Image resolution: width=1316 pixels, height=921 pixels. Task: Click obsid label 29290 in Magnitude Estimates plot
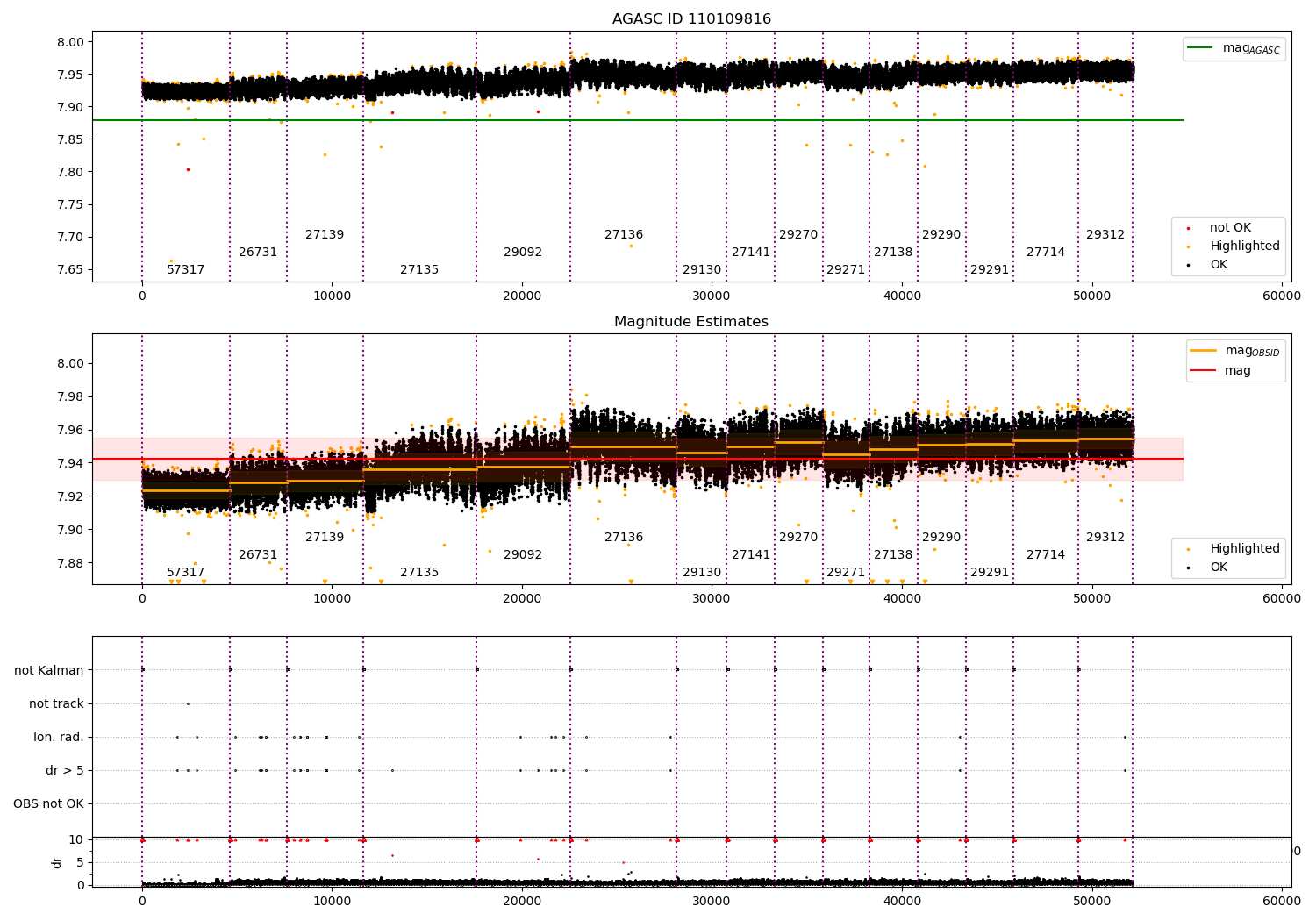coord(941,538)
